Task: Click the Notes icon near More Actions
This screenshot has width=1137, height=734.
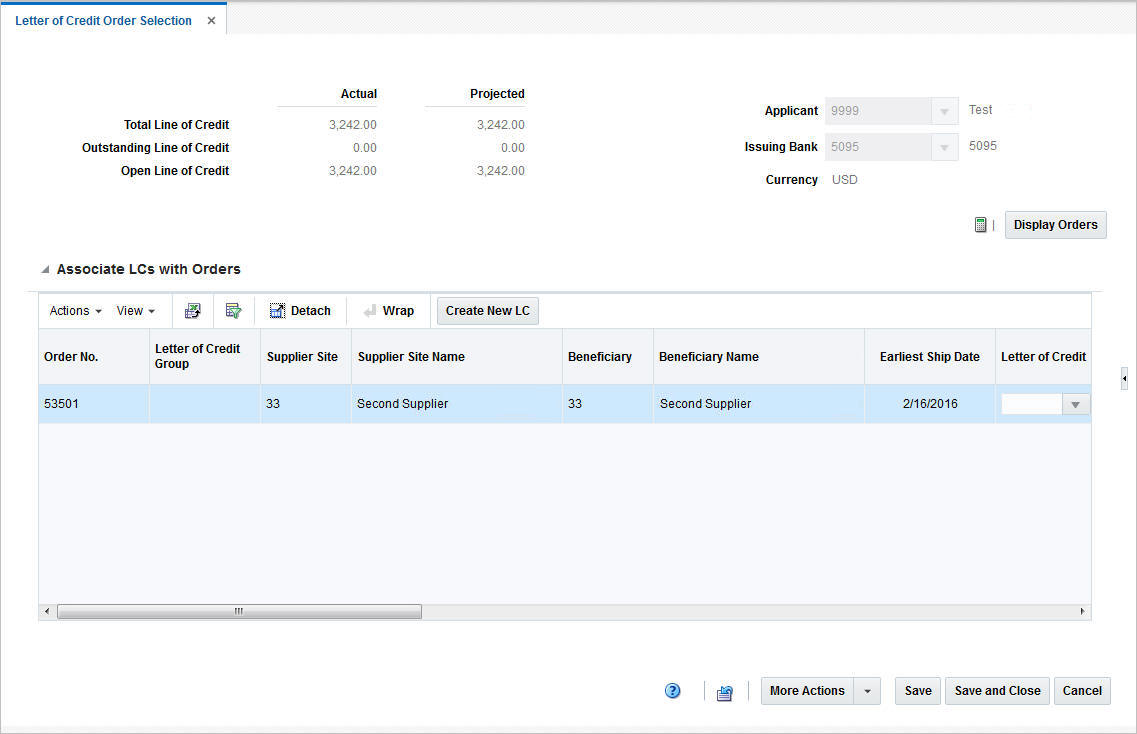Action: (724, 691)
